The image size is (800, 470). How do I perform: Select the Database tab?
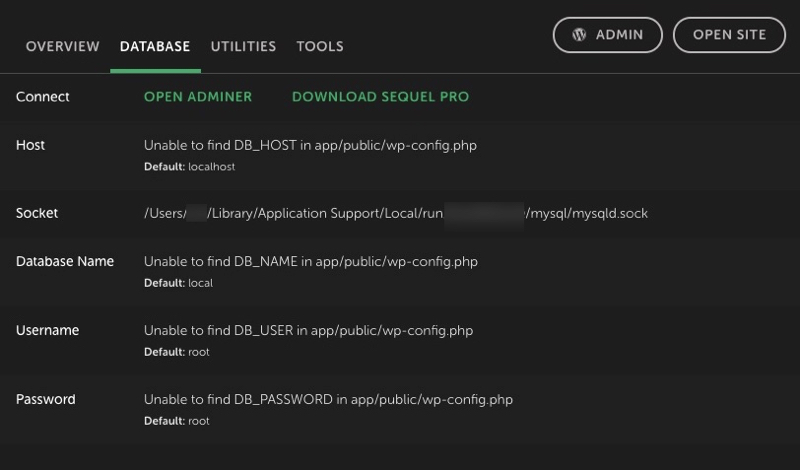pyautogui.click(x=155, y=46)
